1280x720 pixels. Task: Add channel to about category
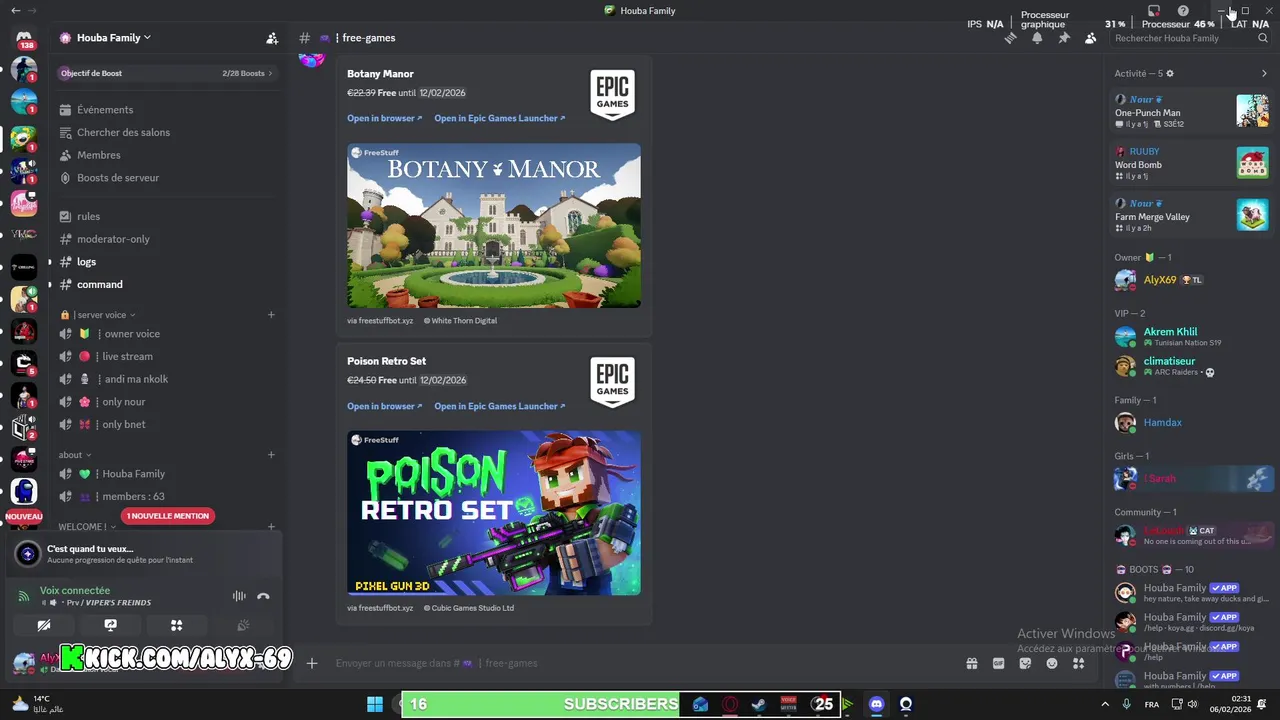(271, 455)
